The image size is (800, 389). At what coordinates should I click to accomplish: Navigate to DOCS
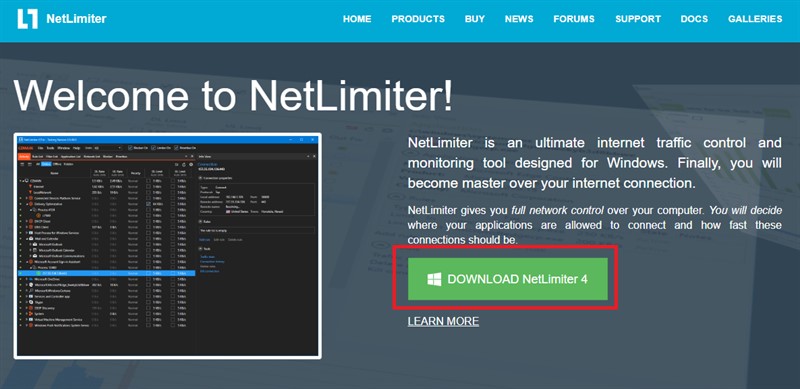(x=694, y=19)
